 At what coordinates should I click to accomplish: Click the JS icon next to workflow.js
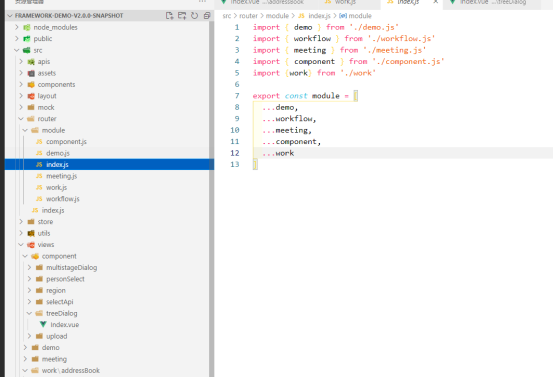pyautogui.click(x=39, y=199)
